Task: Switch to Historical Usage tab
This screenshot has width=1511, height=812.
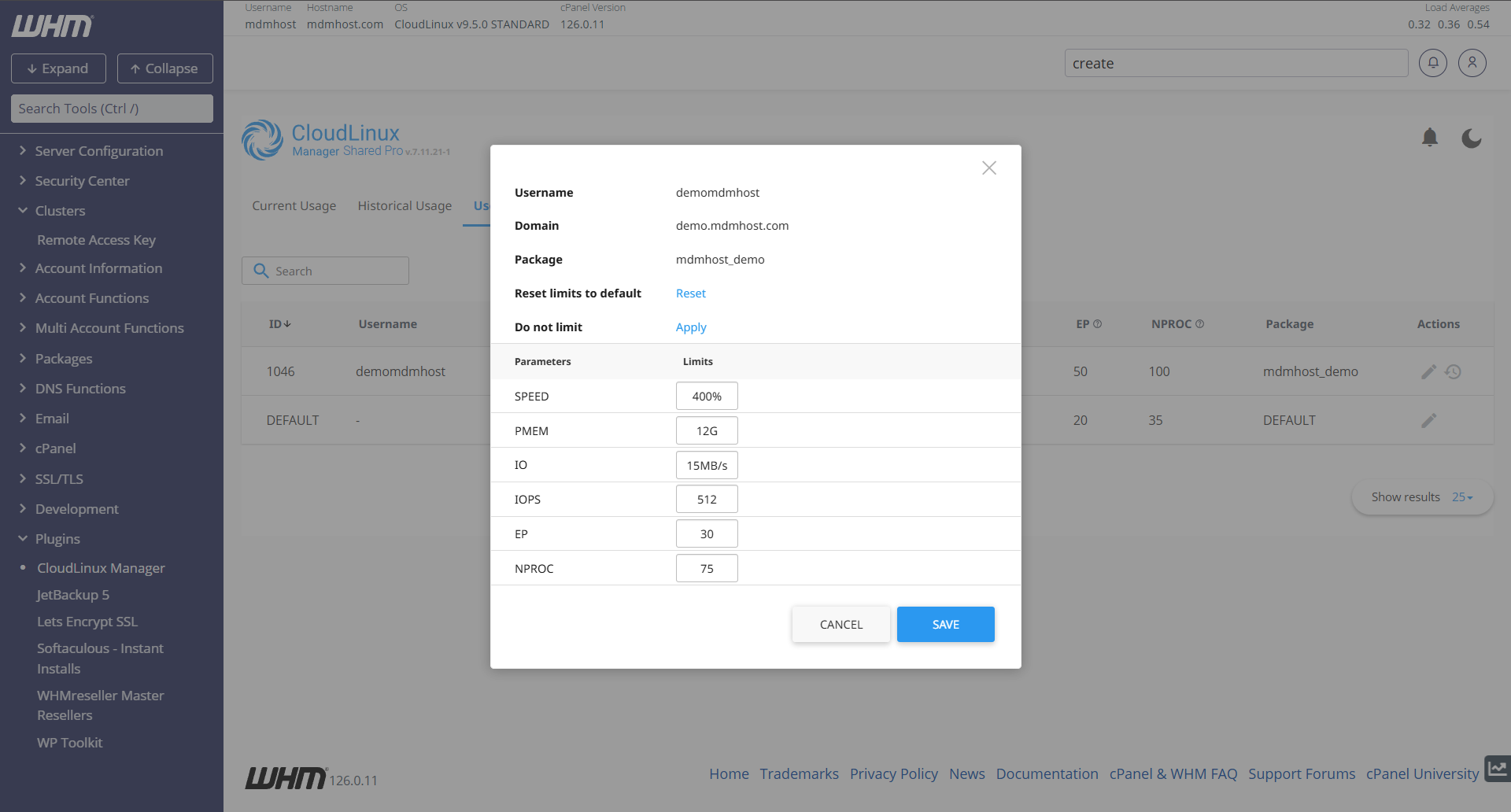Action: click(405, 205)
